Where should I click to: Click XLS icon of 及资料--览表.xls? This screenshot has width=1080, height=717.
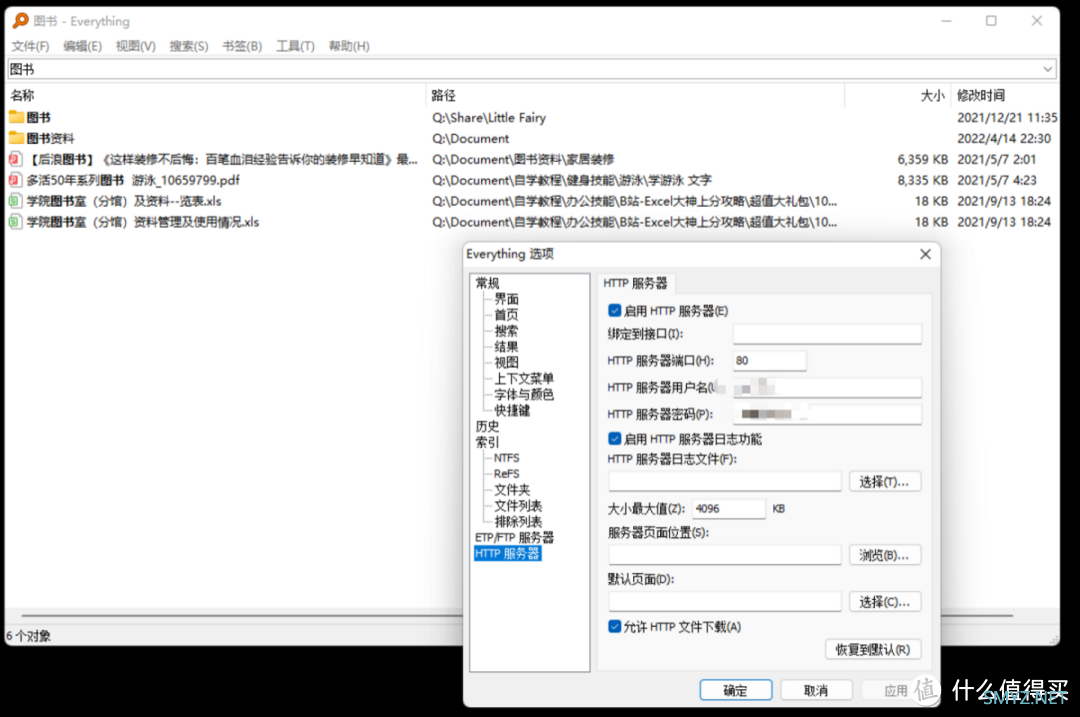click(x=14, y=201)
